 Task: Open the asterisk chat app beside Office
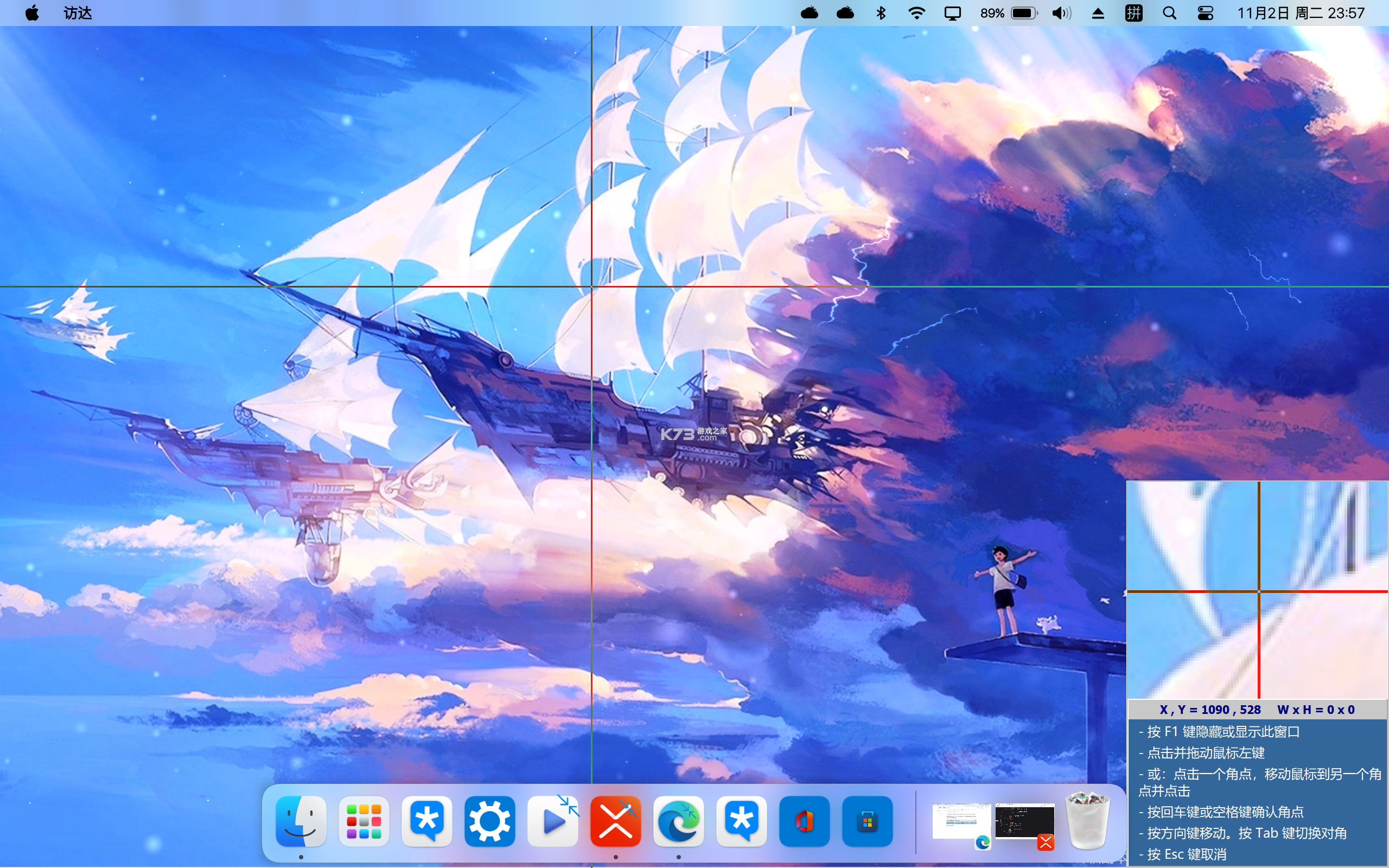742,821
